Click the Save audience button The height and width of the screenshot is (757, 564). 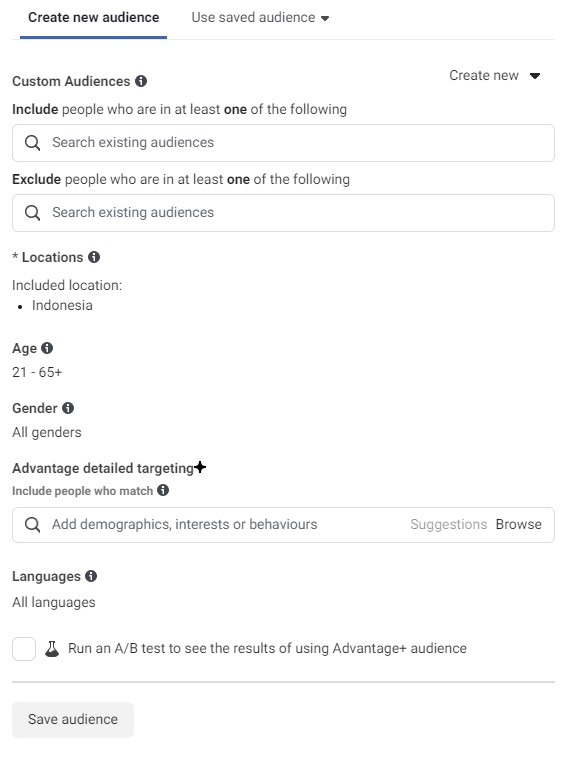(x=73, y=719)
